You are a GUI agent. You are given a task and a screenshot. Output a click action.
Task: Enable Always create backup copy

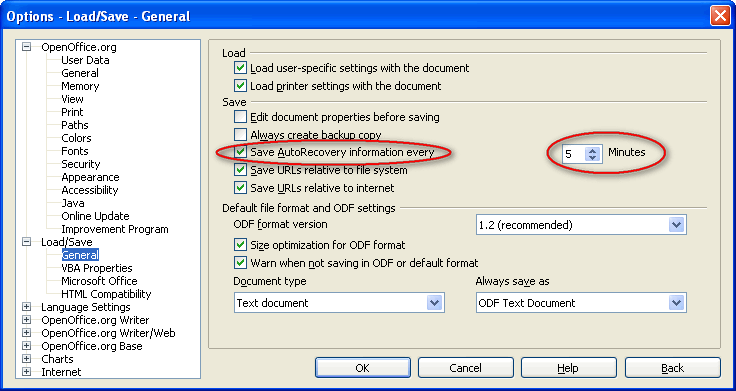click(240, 135)
